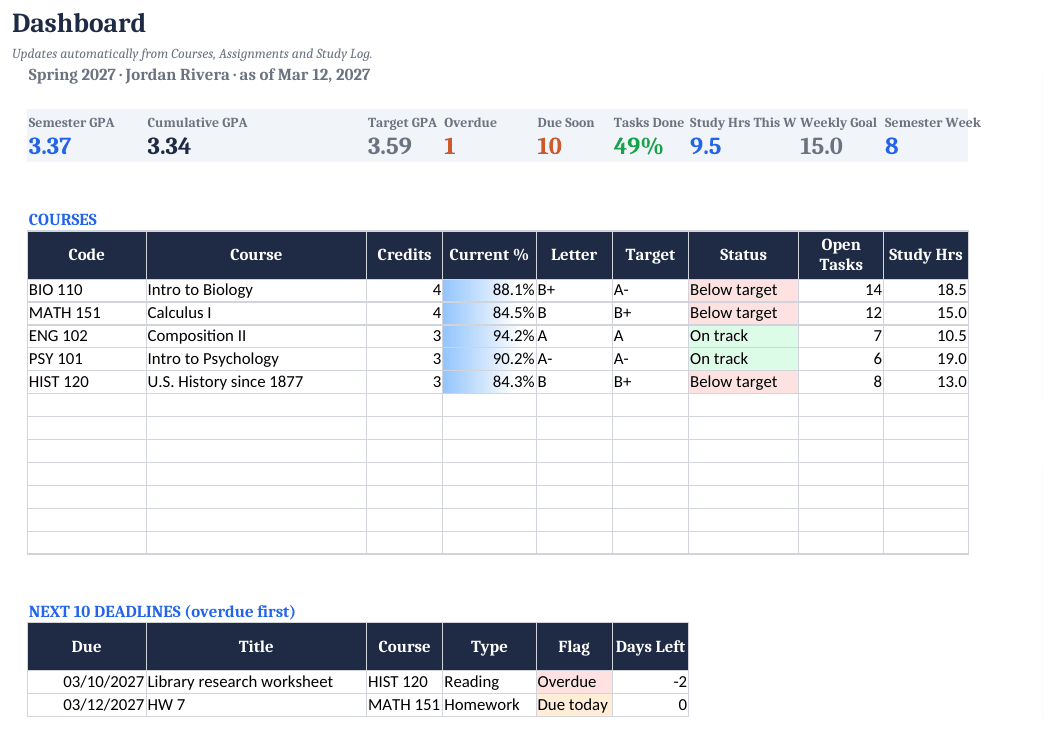
Task: Select the Type column header
Action: click(x=489, y=647)
